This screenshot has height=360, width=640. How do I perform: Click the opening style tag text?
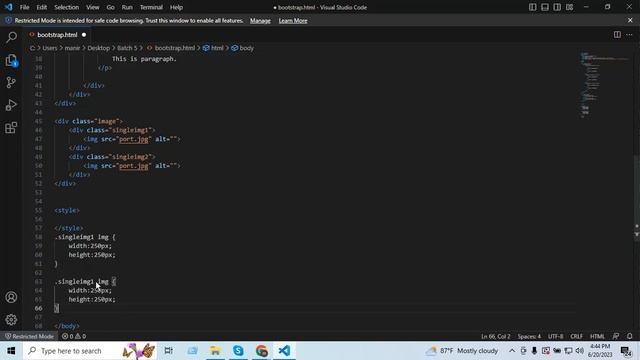click(x=67, y=210)
